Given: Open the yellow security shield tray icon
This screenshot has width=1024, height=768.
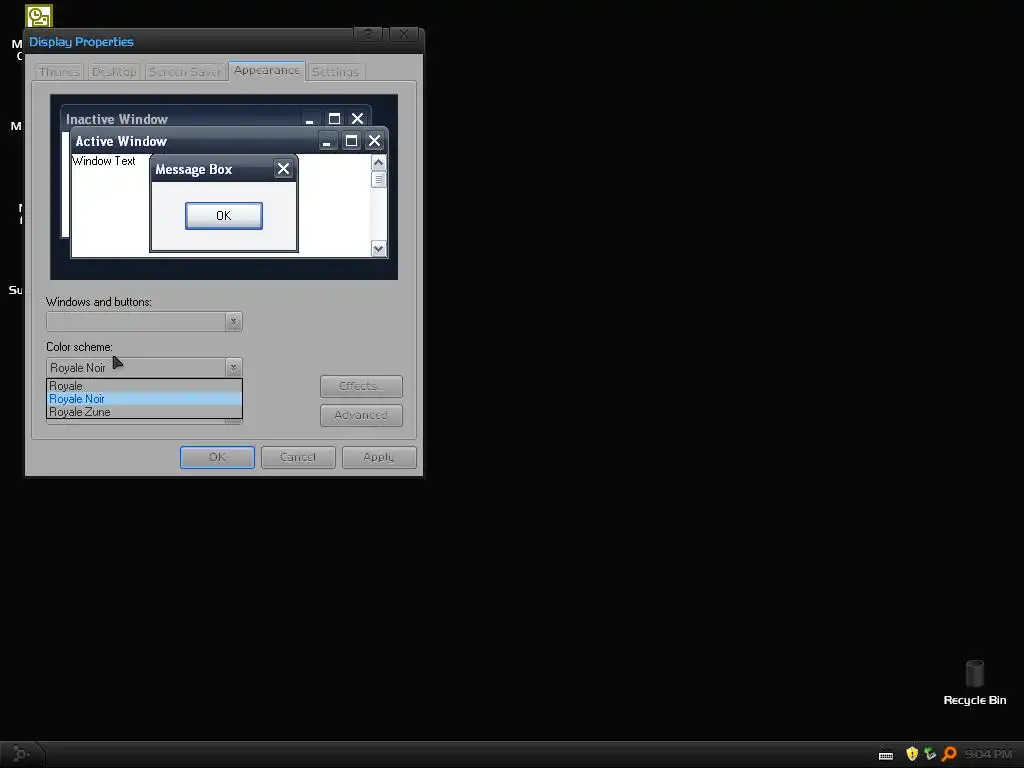Looking at the screenshot, I should (912, 754).
